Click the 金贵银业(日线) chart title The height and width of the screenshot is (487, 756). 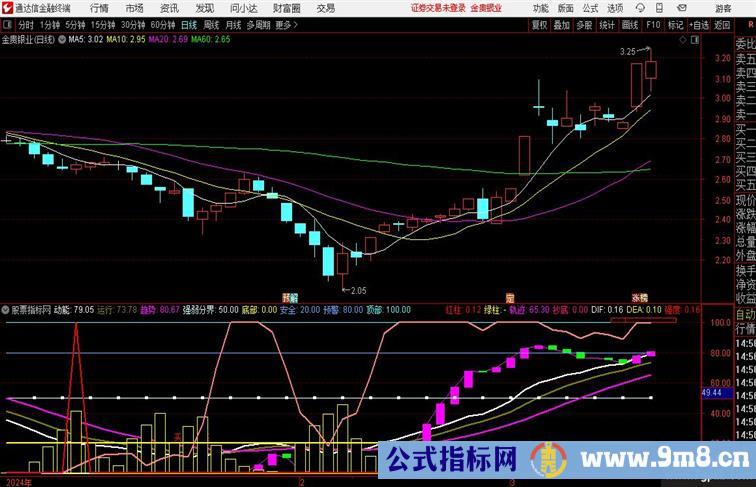point(28,40)
